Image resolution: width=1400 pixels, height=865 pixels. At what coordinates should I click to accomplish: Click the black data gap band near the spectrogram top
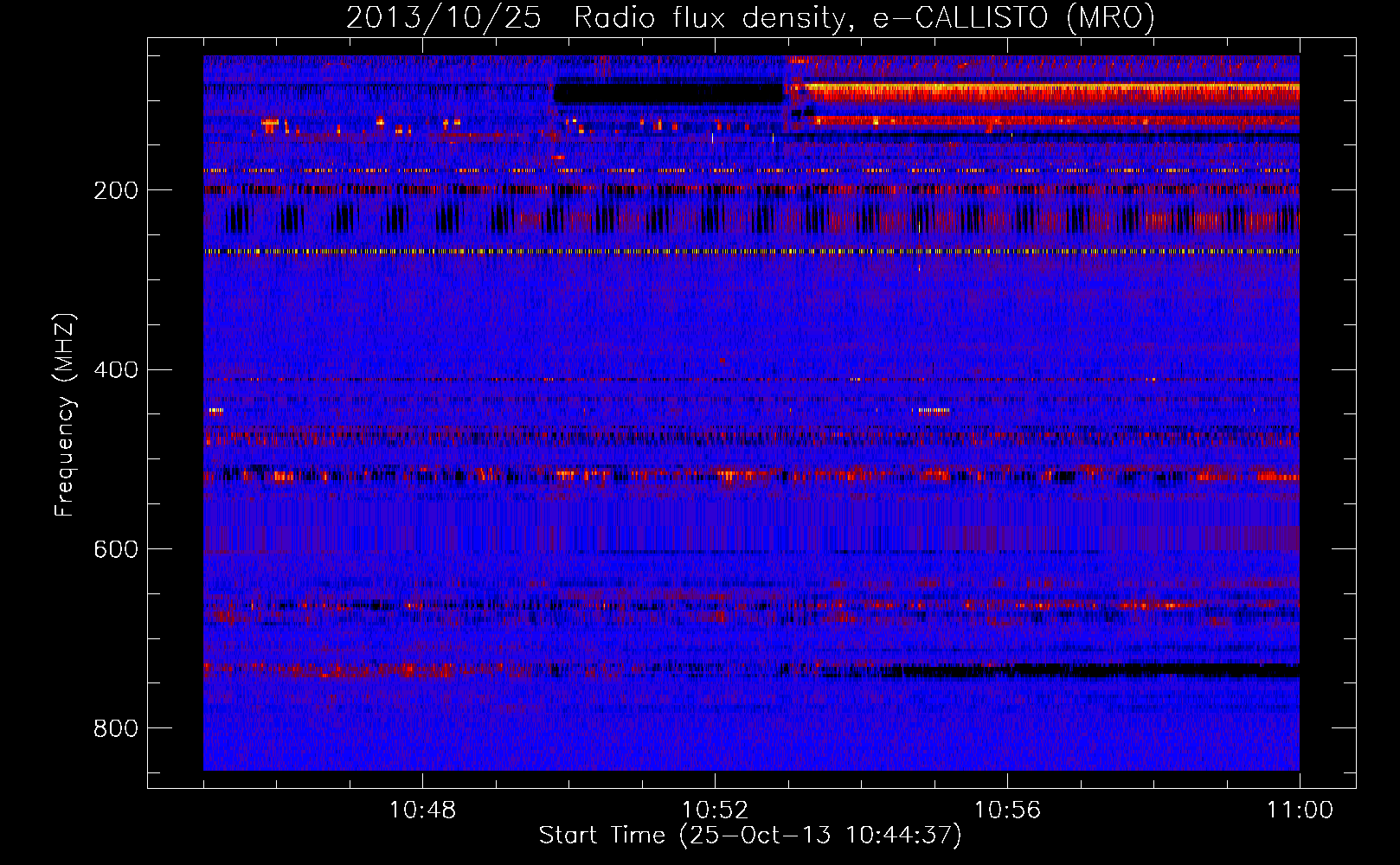[x=668, y=93]
